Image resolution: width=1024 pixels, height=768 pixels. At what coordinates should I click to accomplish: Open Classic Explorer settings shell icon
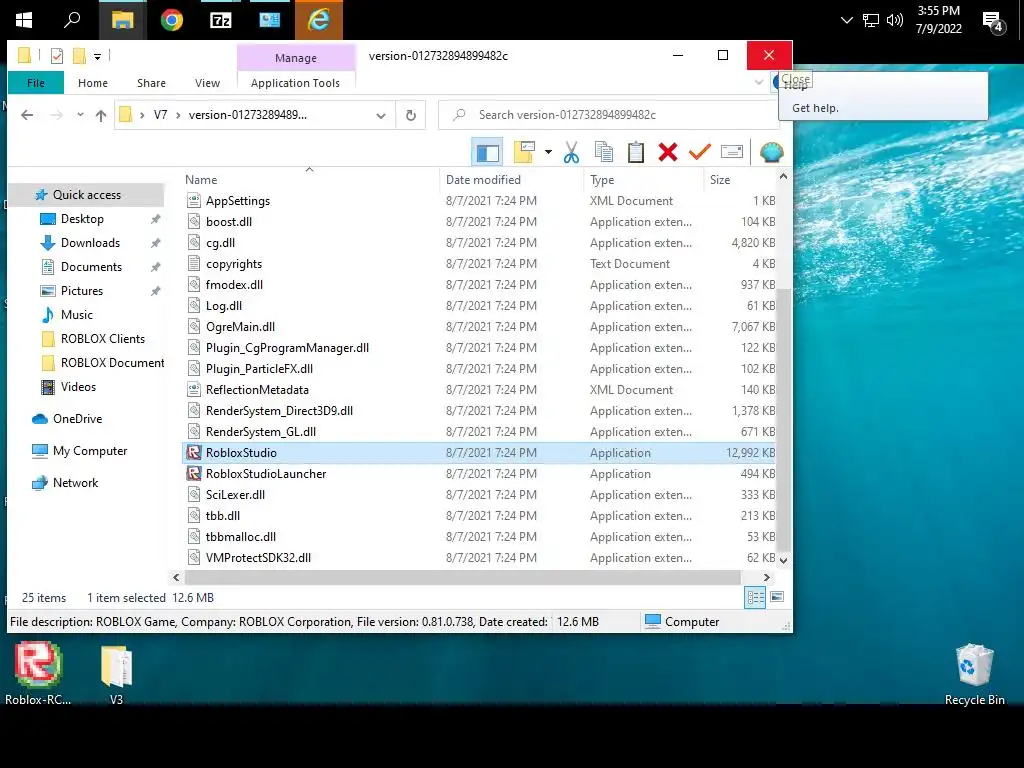(771, 152)
